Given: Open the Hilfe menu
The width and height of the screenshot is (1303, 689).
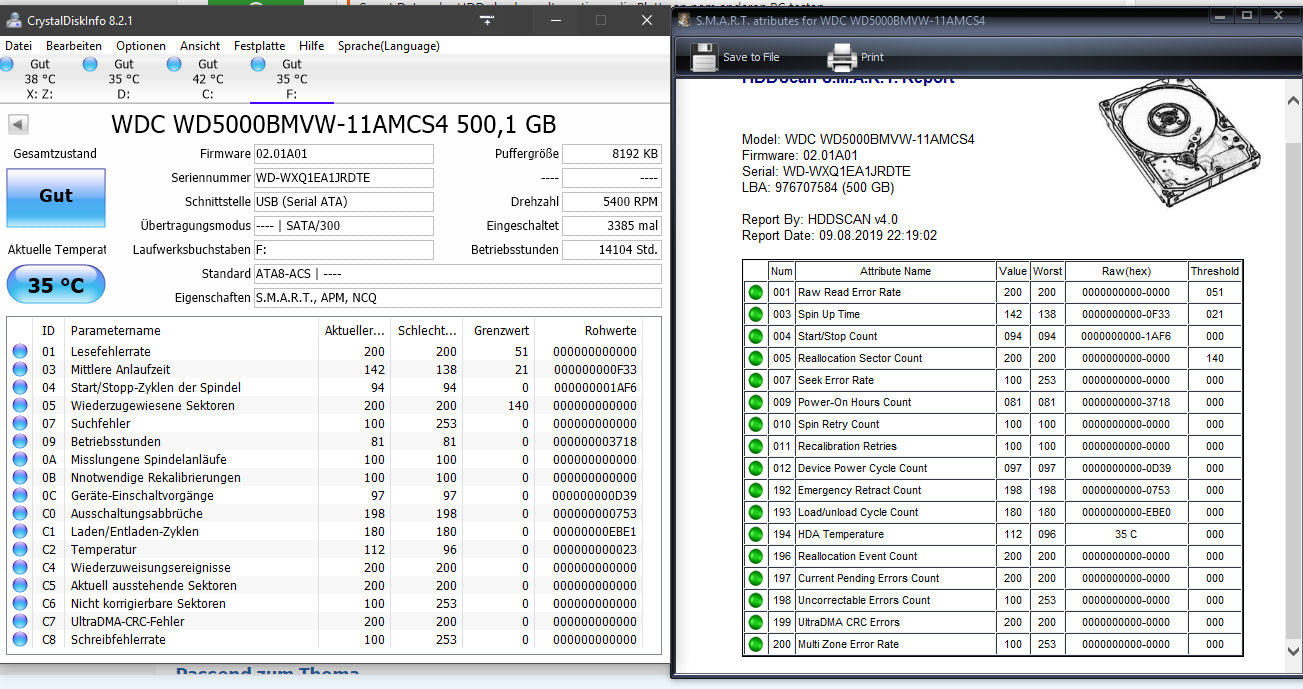Looking at the screenshot, I should point(311,46).
